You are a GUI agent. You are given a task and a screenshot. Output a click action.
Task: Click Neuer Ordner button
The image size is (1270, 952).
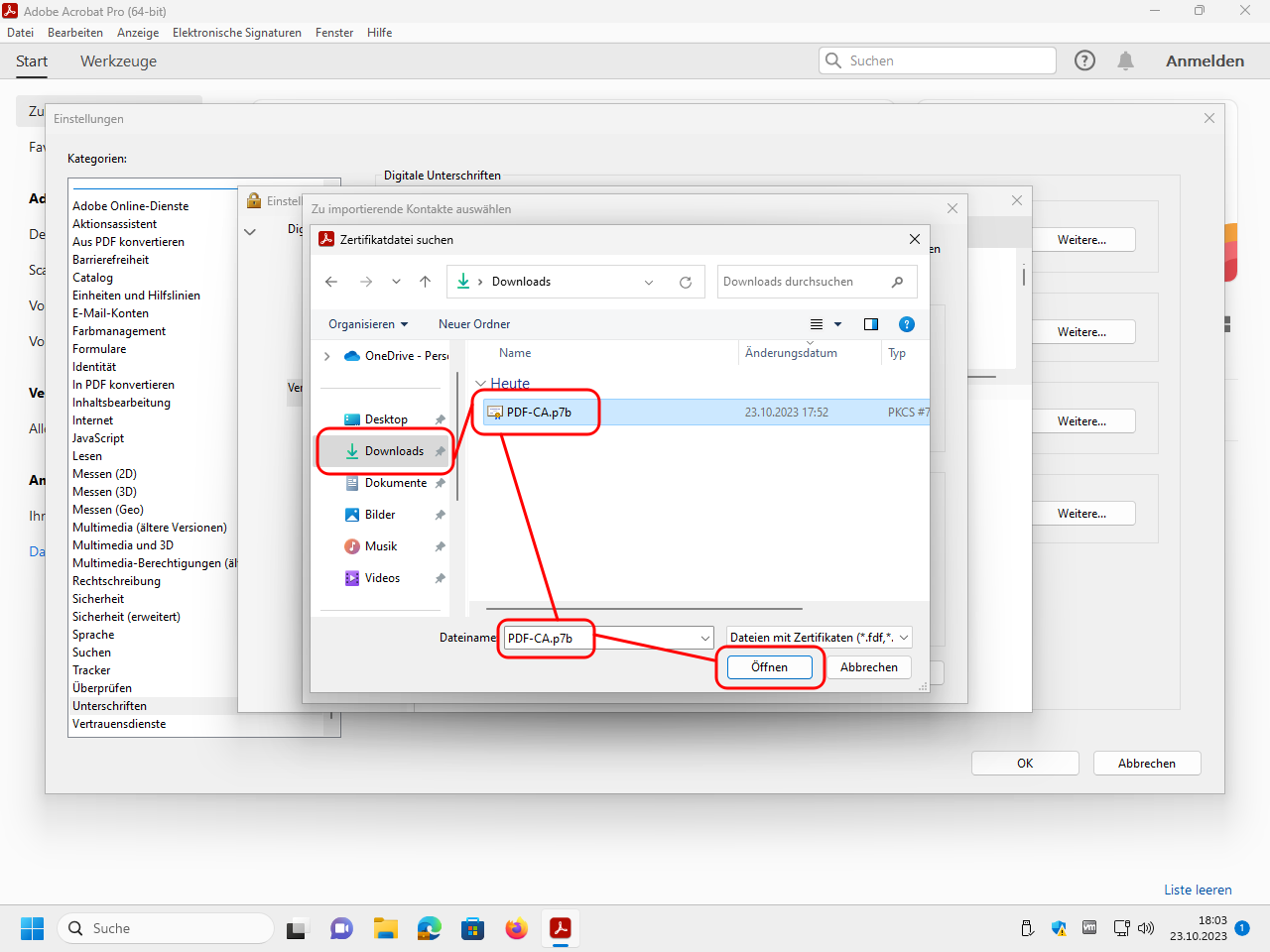coord(474,324)
